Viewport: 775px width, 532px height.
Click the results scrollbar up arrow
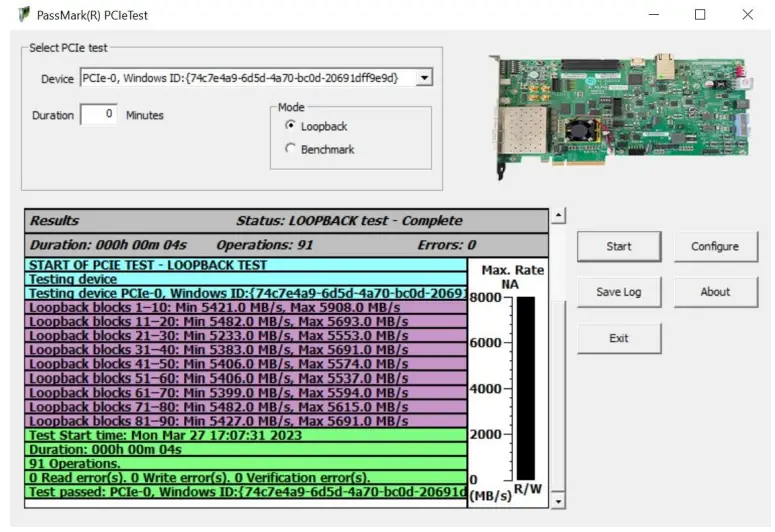coord(559,216)
